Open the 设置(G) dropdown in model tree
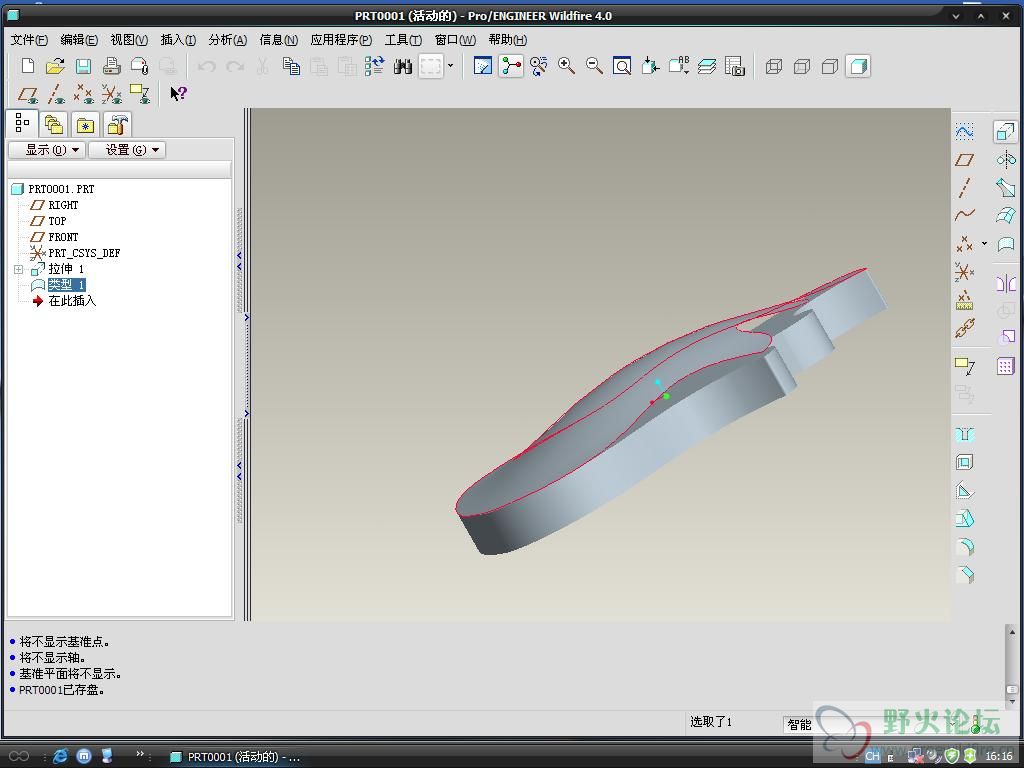Image resolution: width=1024 pixels, height=768 pixels. coord(127,150)
